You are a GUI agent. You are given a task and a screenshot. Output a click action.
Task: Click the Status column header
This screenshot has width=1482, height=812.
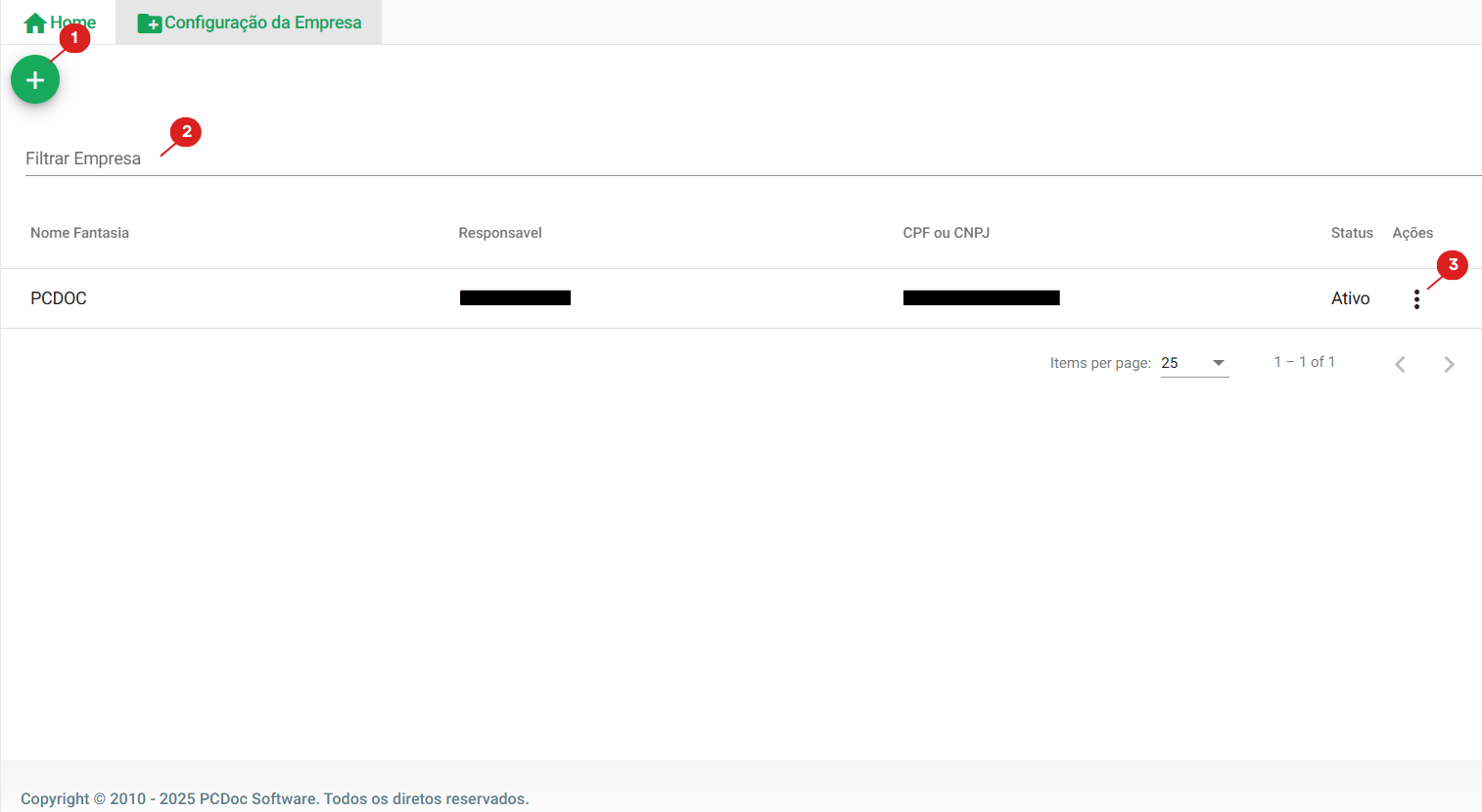coord(1351,233)
